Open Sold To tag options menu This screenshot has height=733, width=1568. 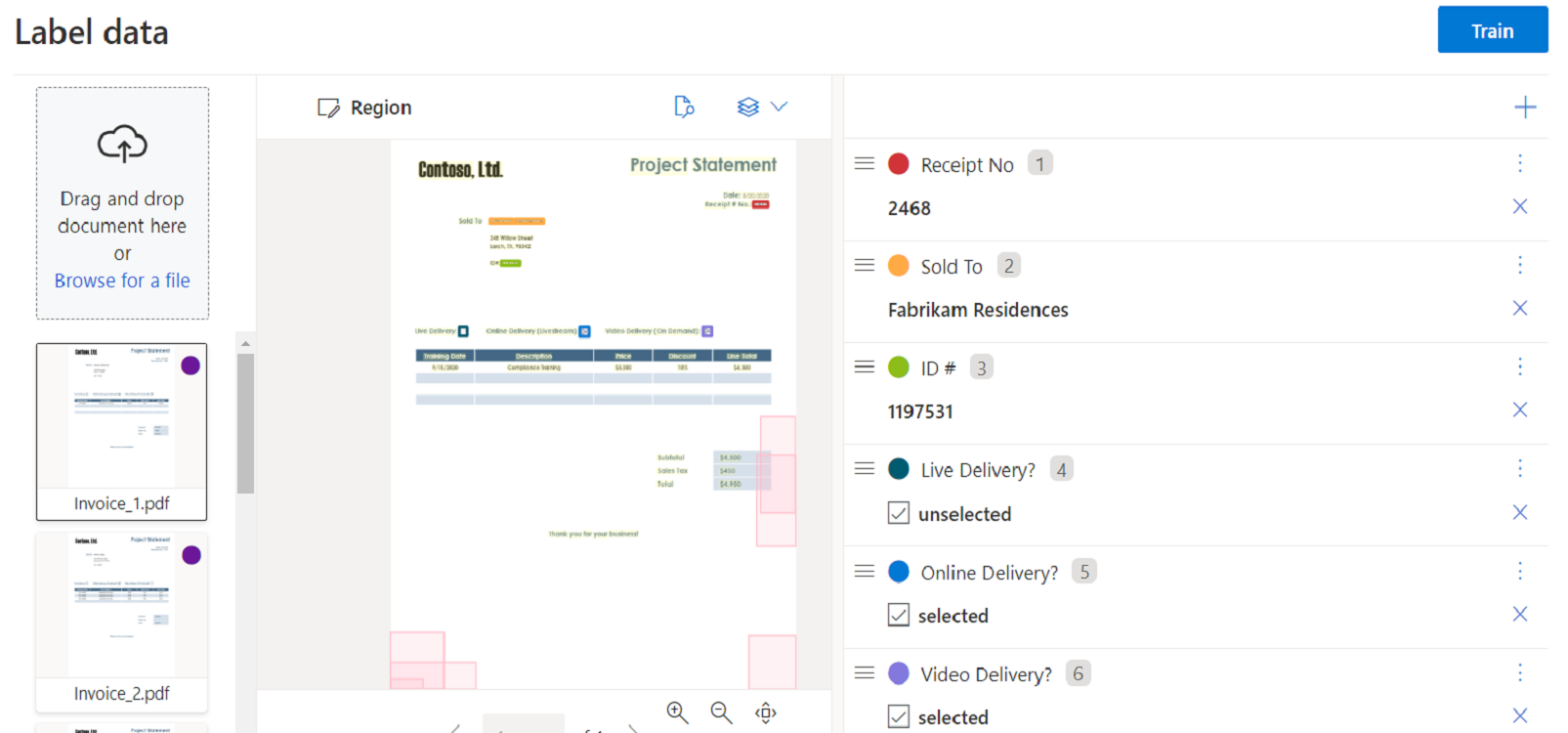click(1520, 265)
